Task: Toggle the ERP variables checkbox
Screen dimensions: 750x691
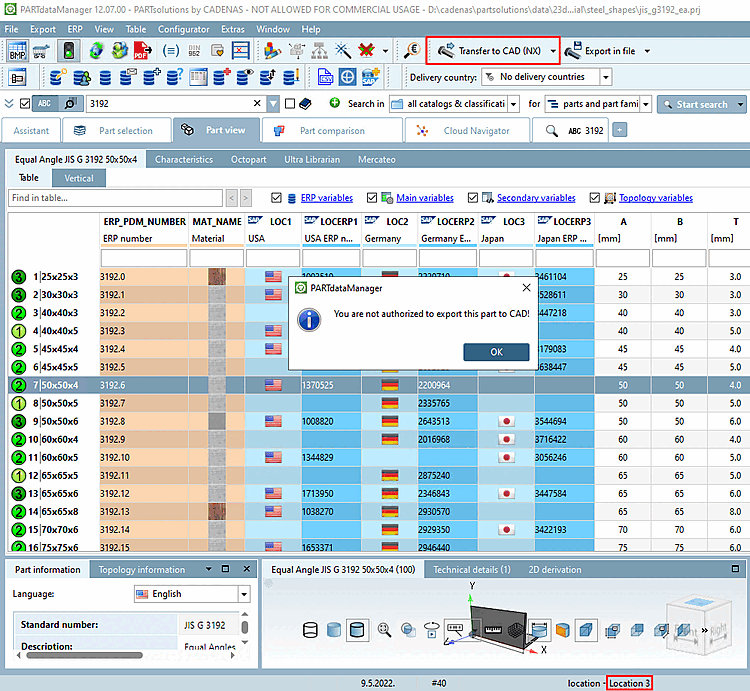Action: pos(277,198)
